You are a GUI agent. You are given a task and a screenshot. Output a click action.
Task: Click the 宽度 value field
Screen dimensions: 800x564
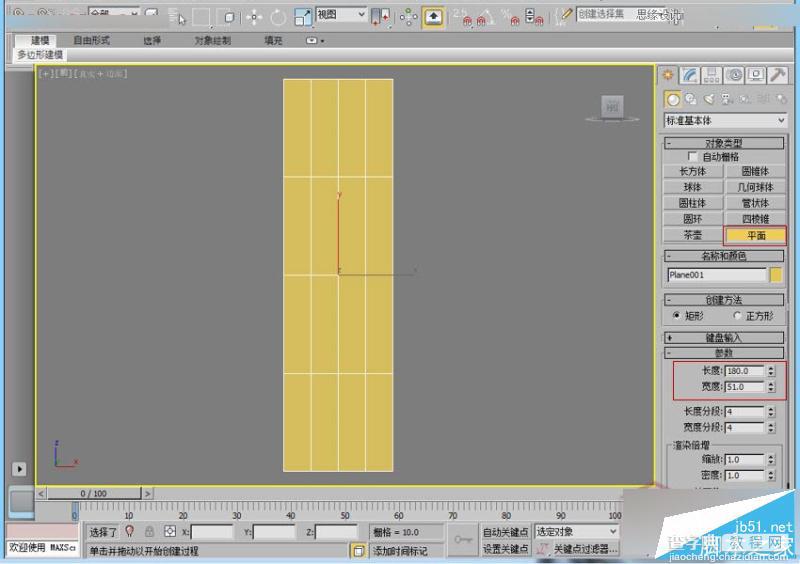coord(744,386)
